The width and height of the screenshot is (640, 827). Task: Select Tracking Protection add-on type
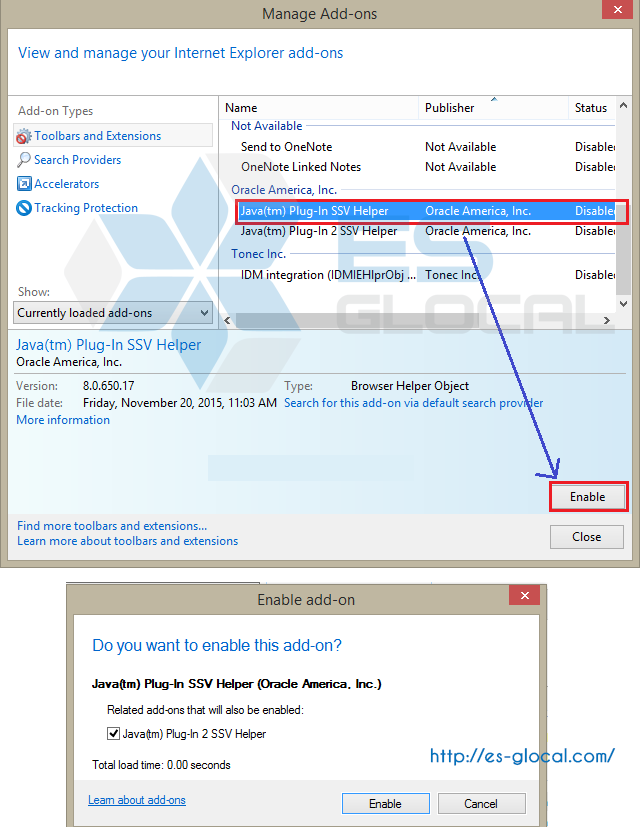coord(86,208)
